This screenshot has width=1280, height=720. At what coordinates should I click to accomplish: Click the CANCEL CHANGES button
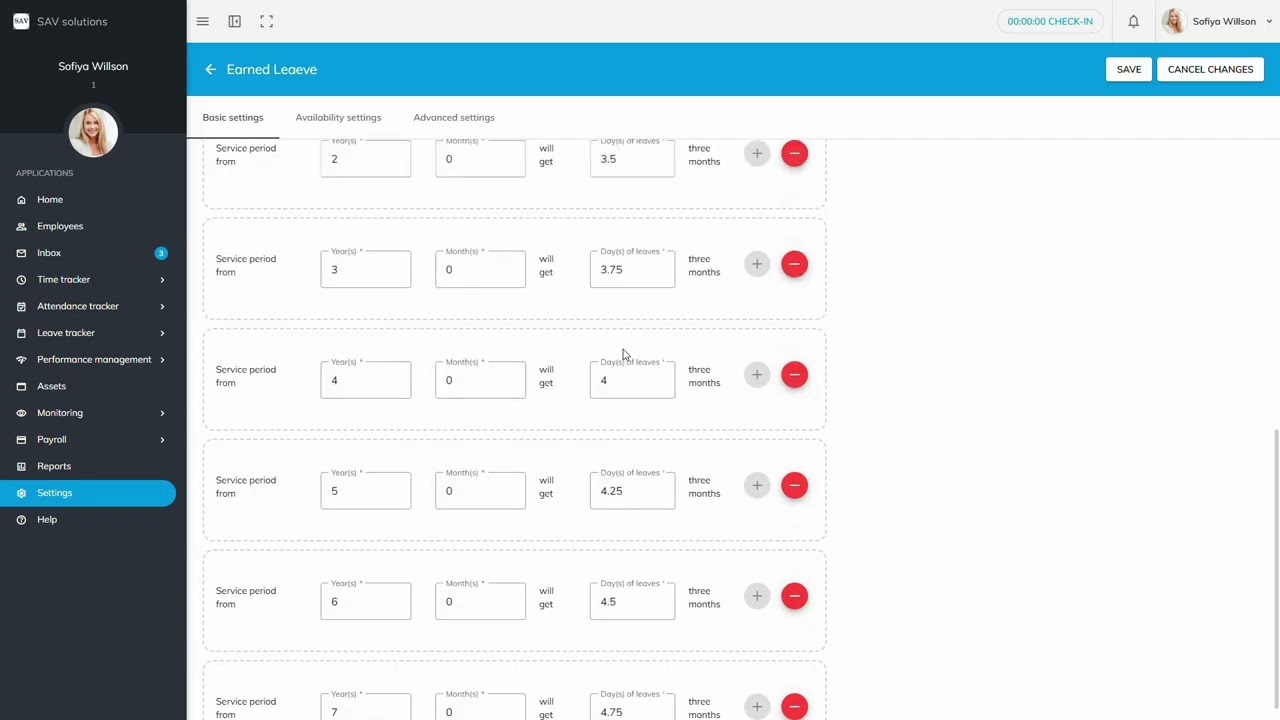tap(1210, 69)
